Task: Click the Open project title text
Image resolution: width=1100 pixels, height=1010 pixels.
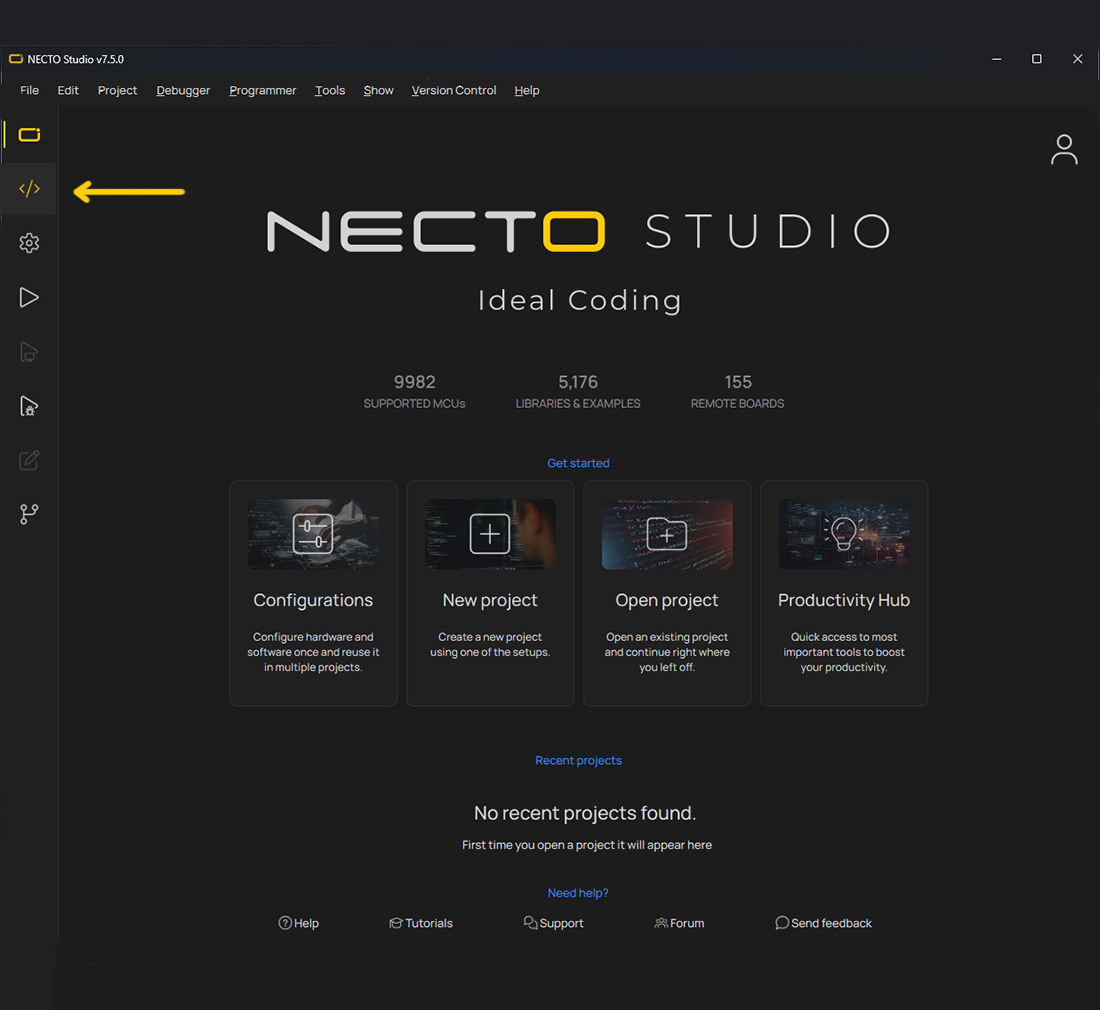Action: 666,600
